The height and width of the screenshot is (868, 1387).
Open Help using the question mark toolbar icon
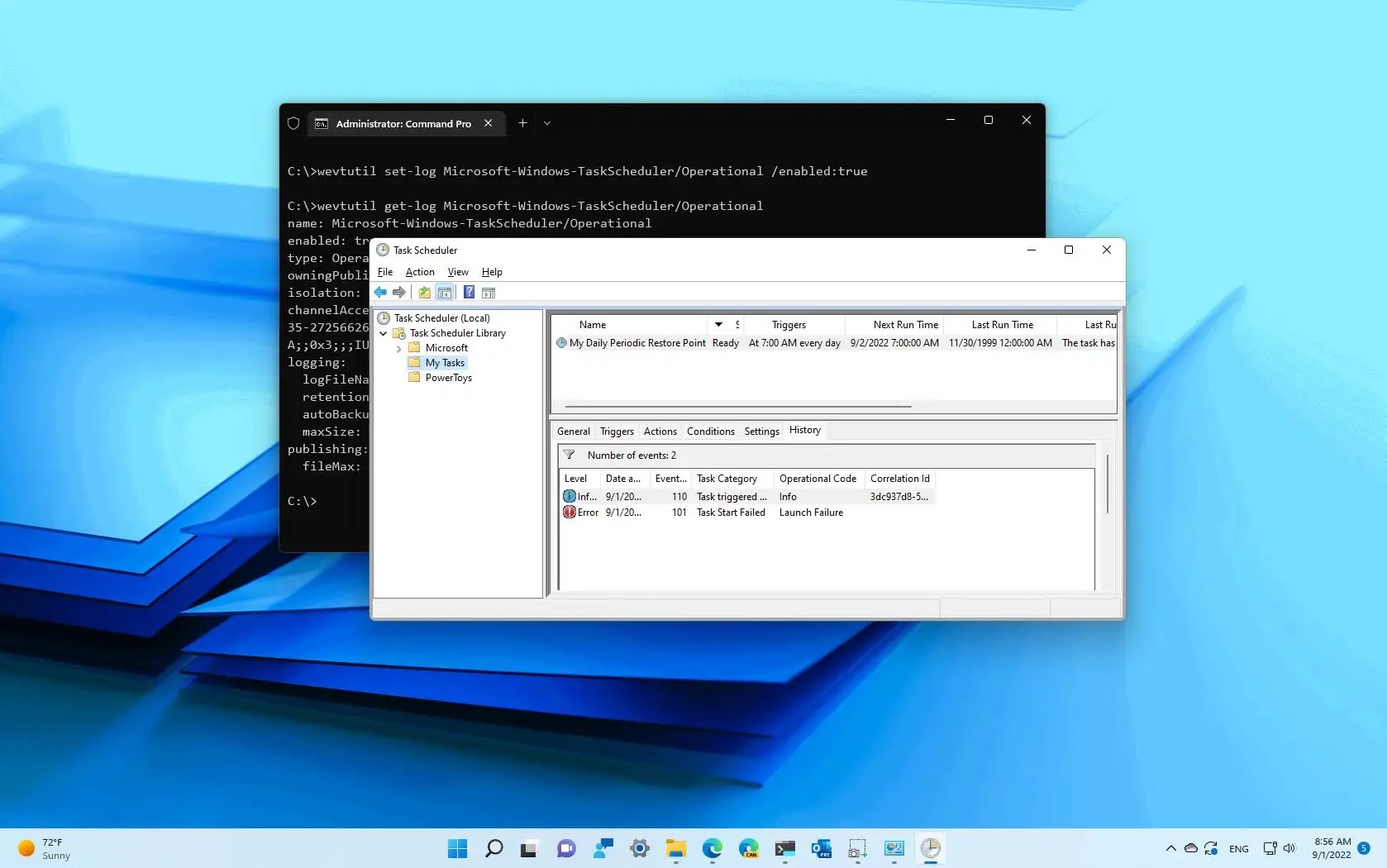coord(469,292)
